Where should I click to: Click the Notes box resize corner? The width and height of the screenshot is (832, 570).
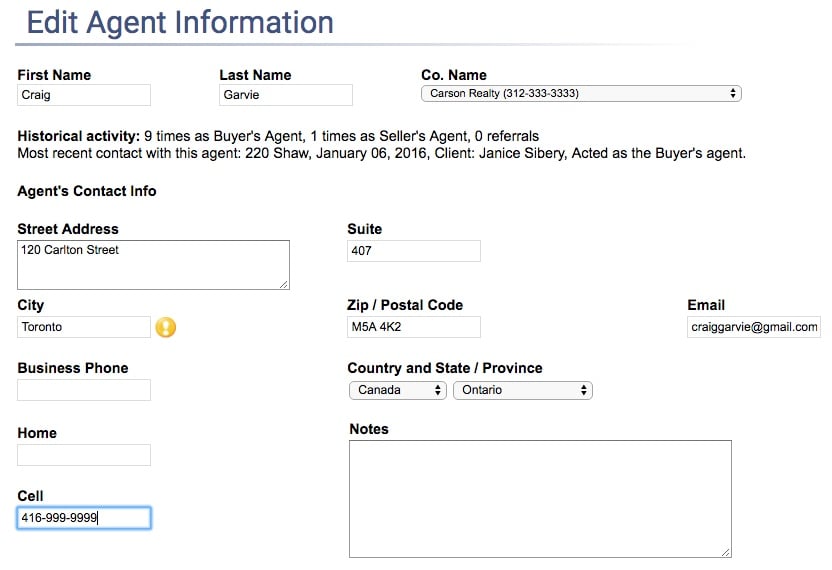pyautogui.click(x=726, y=551)
